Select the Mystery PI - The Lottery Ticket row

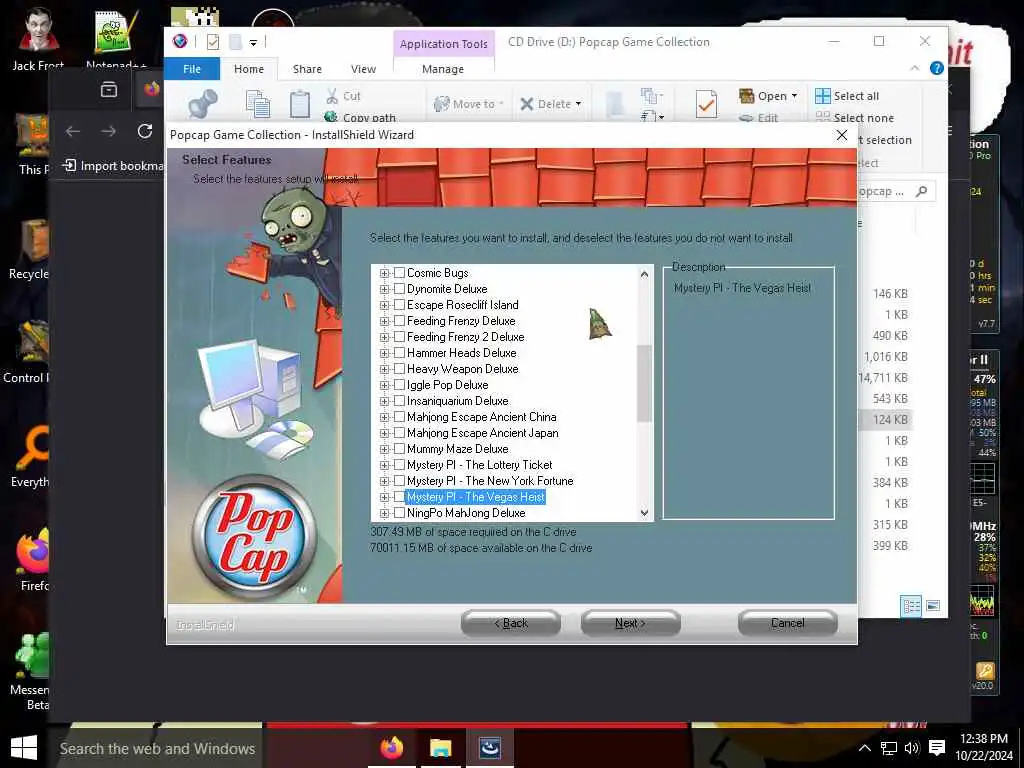coord(479,465)
